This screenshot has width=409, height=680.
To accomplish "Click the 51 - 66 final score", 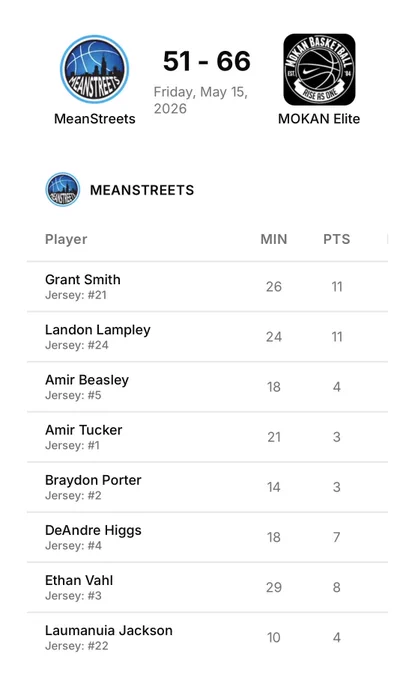I will (206, 61).
